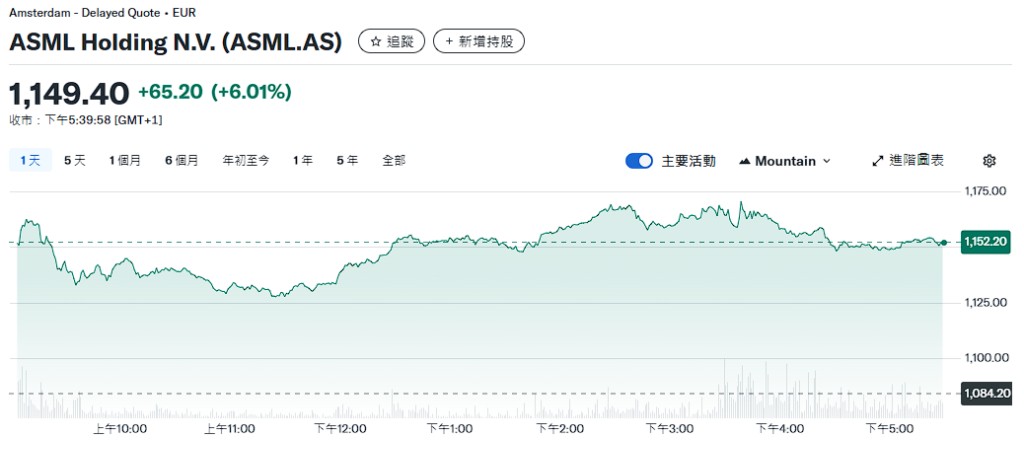The height and width of the screenshot is (450, 1024).
Task: Select the 1個月 range tab
Action: [x=125, y=160]
